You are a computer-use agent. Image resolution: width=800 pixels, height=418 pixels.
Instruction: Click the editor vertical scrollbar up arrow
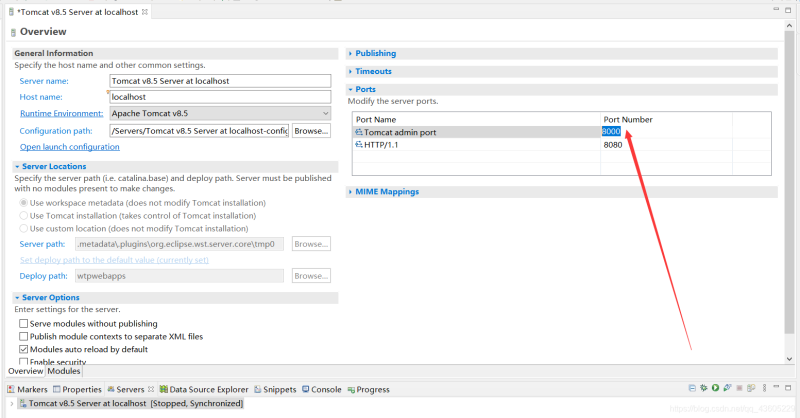pos(789,24)
